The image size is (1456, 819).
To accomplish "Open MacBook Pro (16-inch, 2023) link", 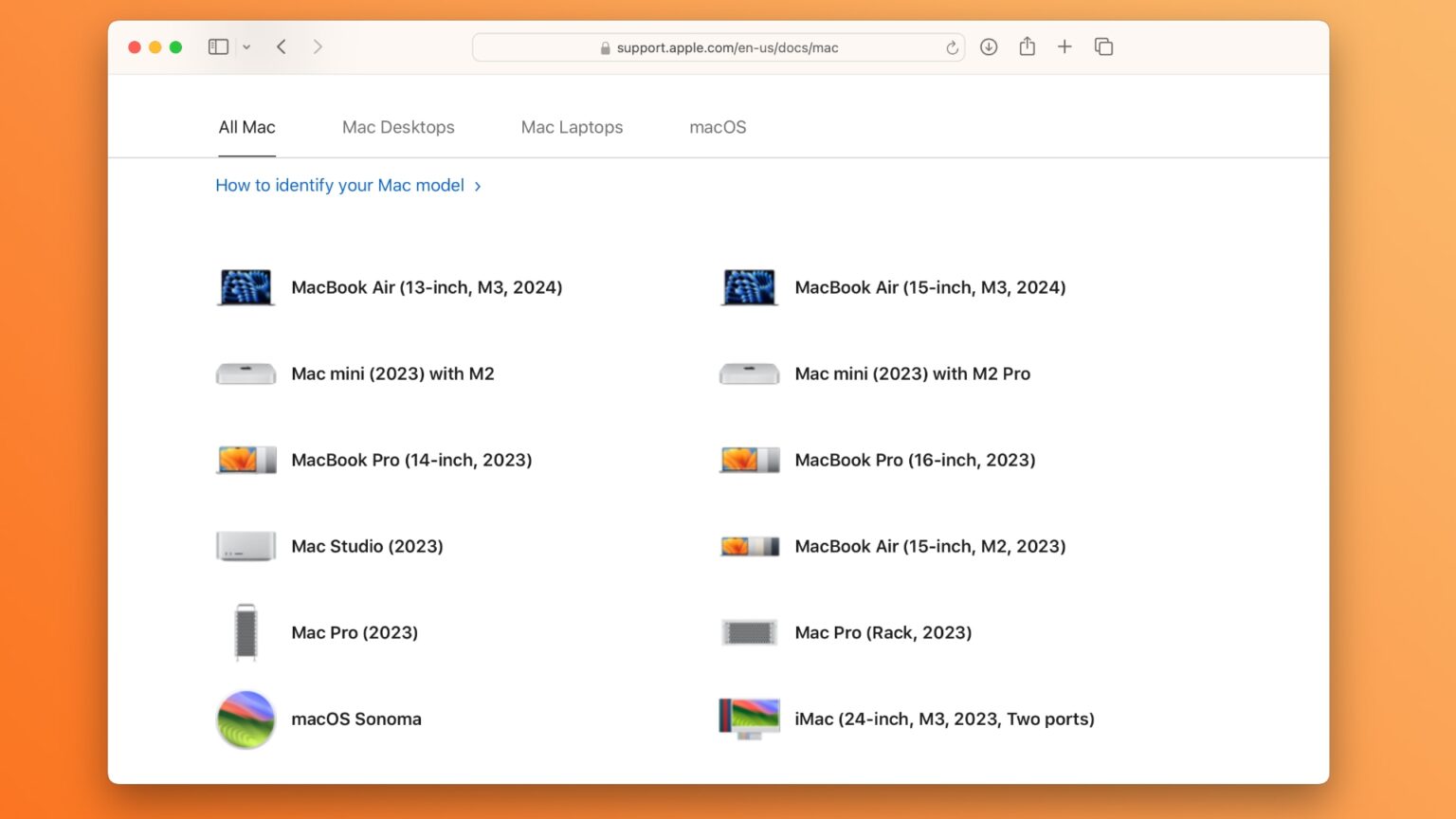I will pos(915,460).
